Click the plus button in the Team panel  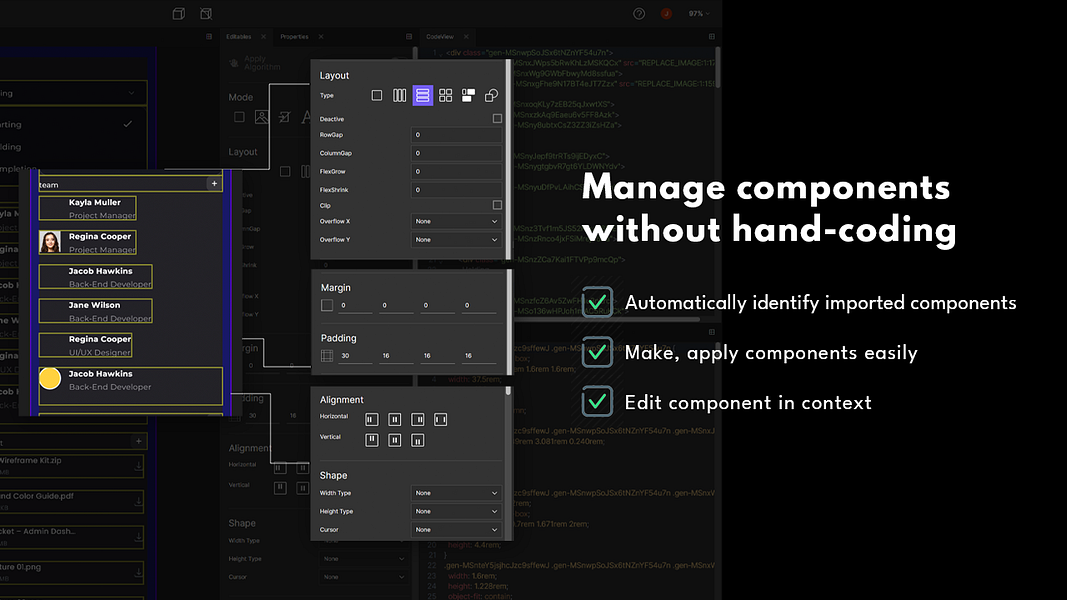click(x=214, y=184)
